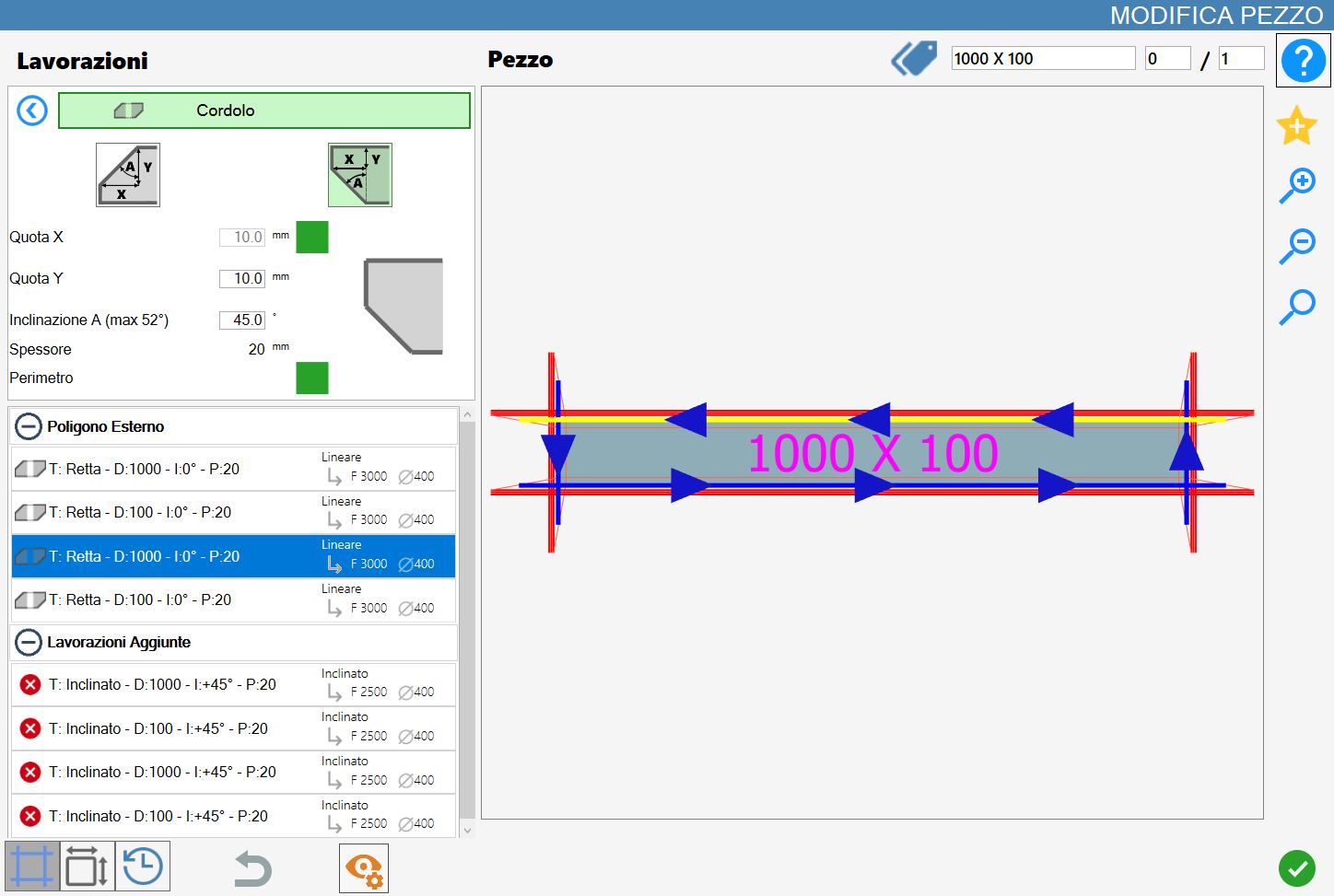The width and height of the screenshot is (1334, 896).
Task: Zoom out with the minus magnifier
Action: coord(1297,246)
